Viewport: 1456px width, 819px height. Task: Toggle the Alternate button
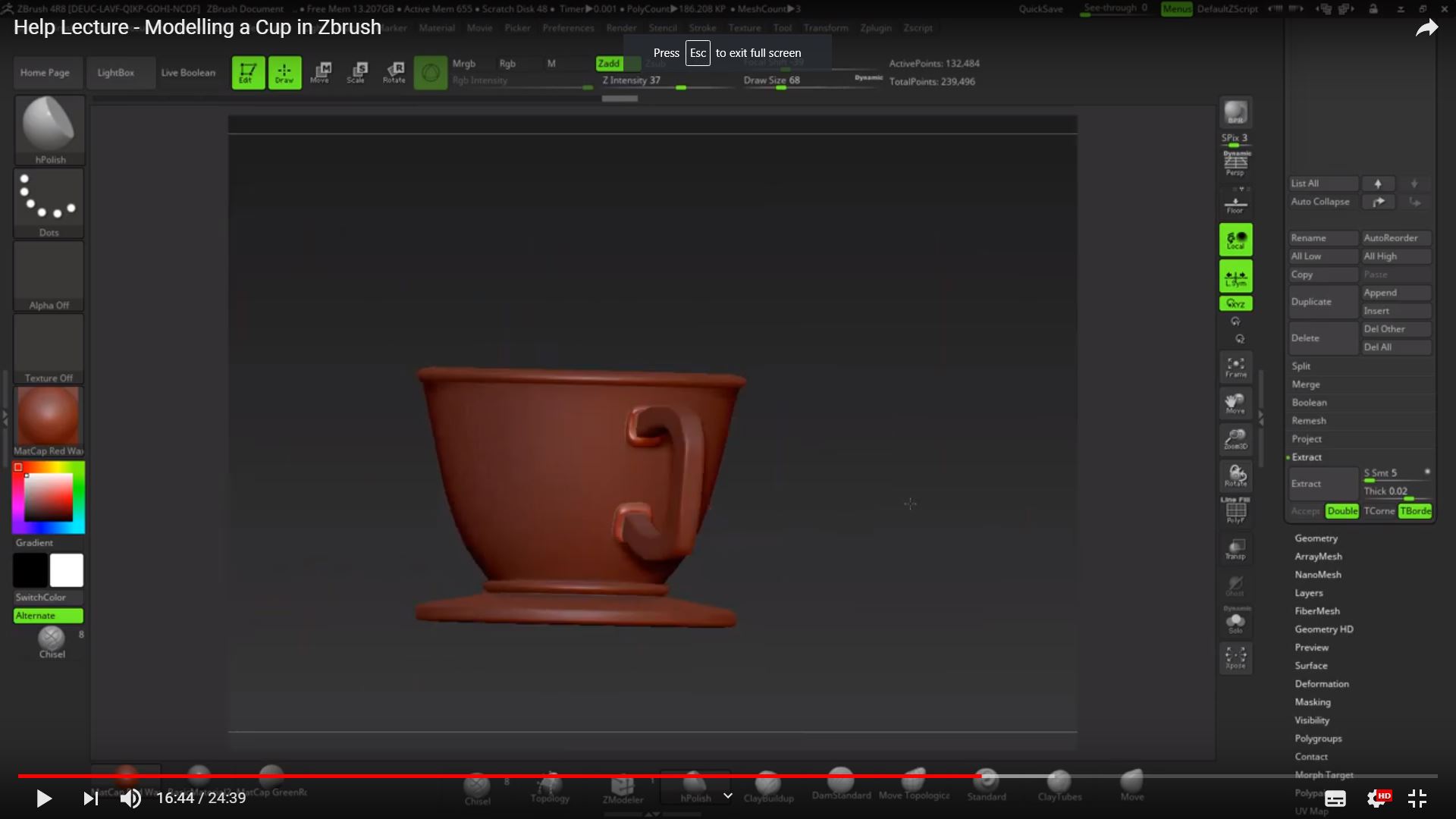[x=49, y=616]
